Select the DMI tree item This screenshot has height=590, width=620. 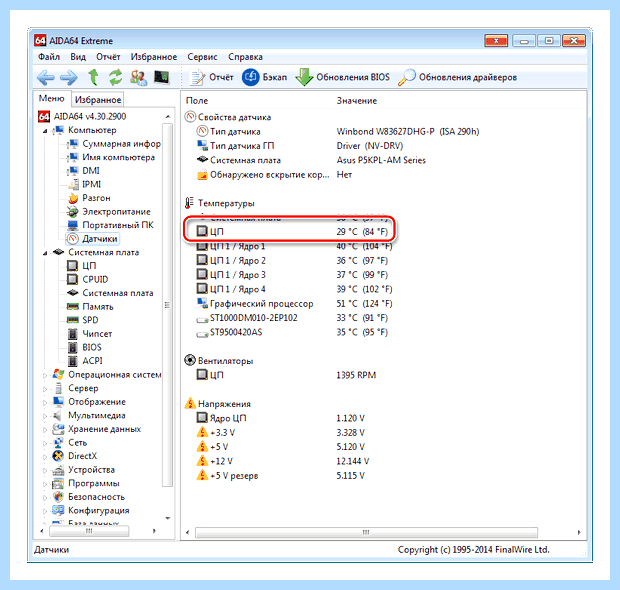pos(83,171)
